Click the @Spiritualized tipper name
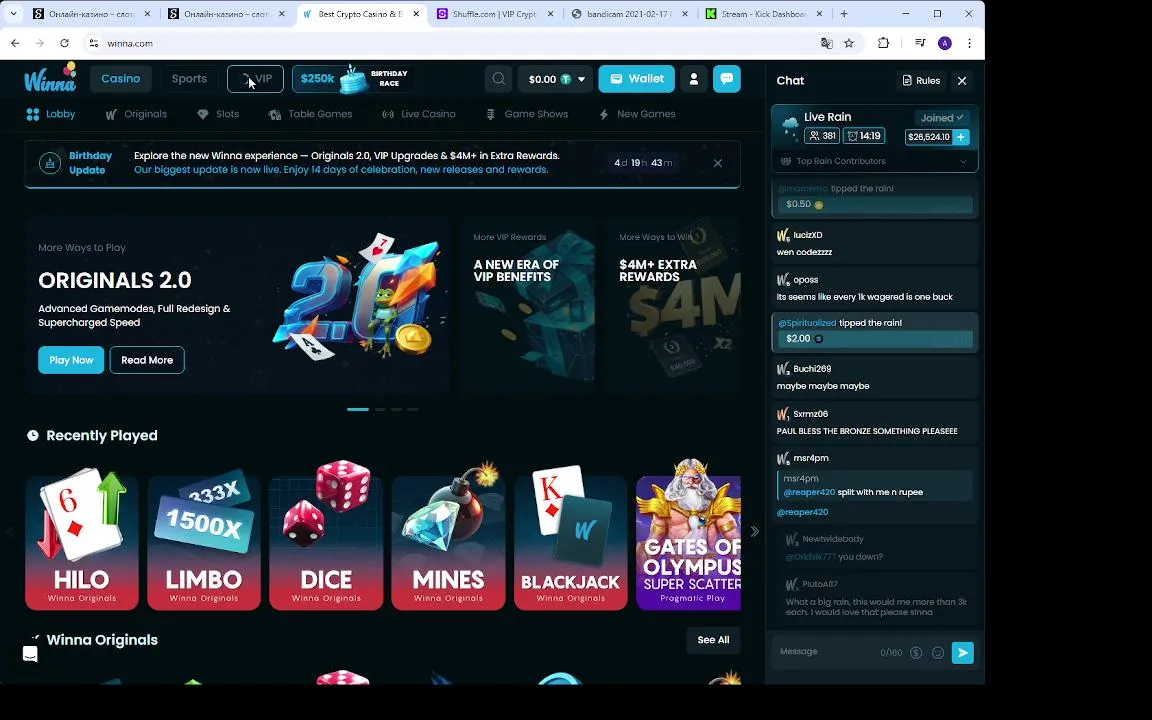The width and height of the screenshot is (1152, 720). click(807, 323)
